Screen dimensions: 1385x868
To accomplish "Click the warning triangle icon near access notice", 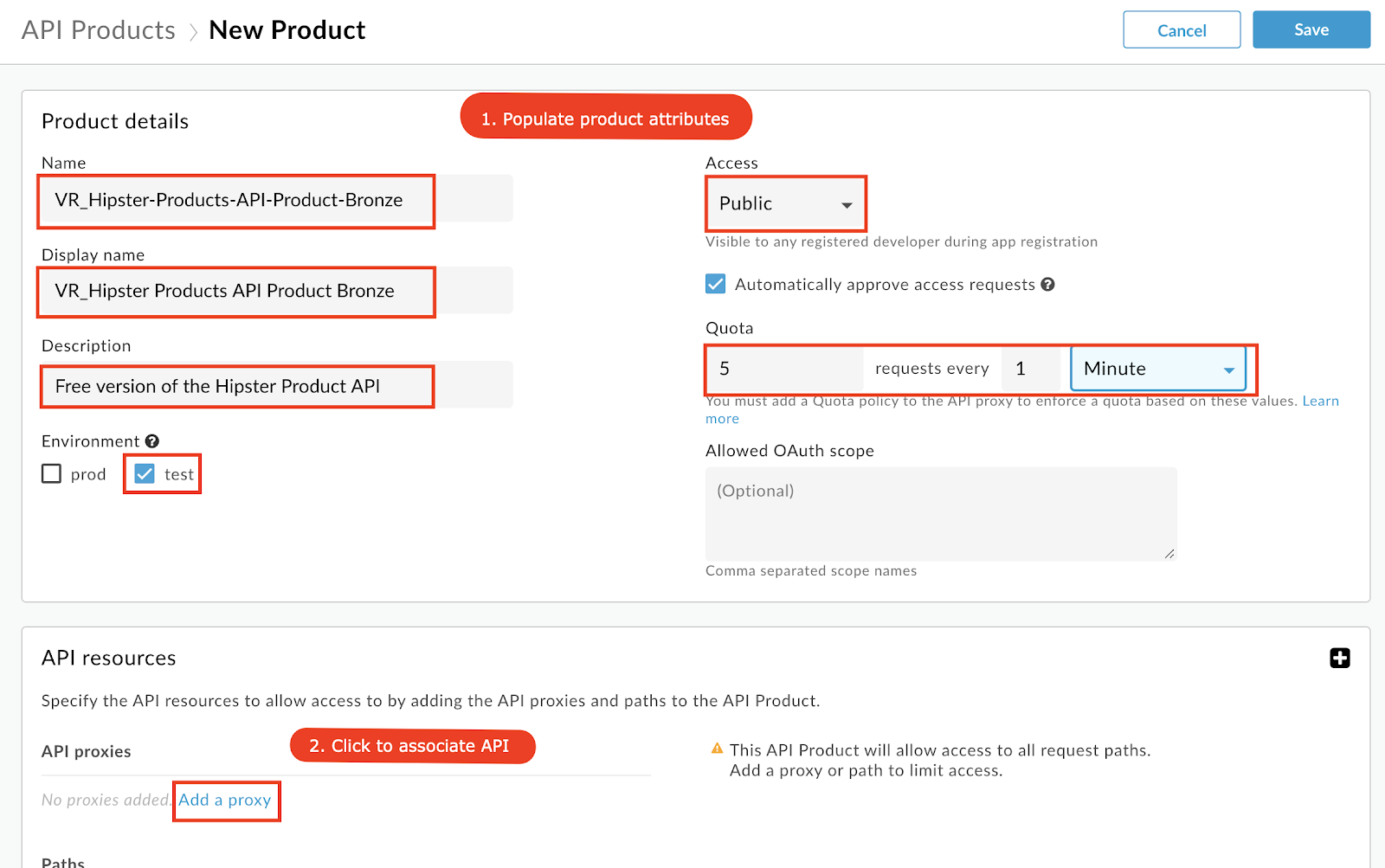I will point(717,749).
